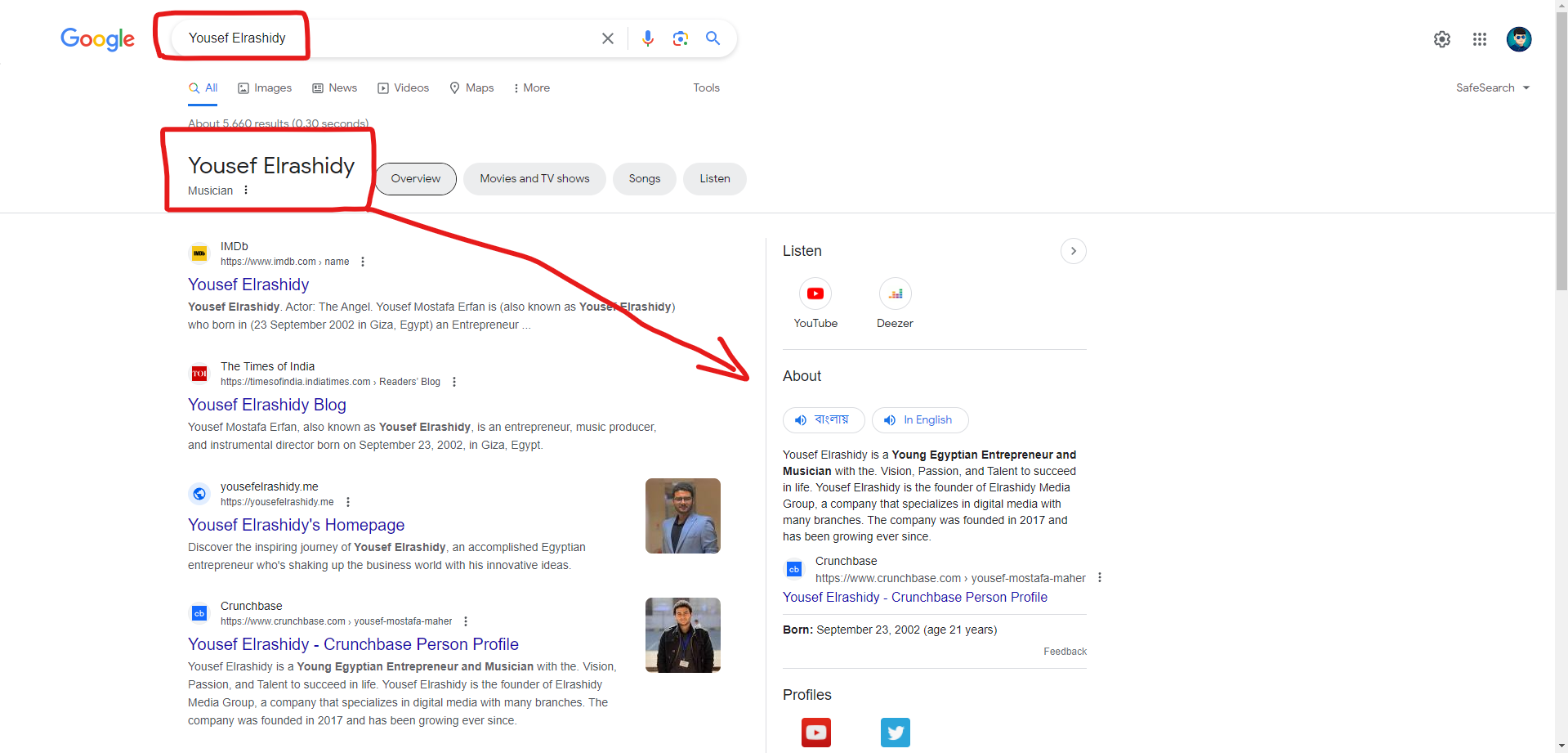This screenshot has height=753, width=1568.
Task: Open quick settings gear icon
Action: coord(1442,39)
